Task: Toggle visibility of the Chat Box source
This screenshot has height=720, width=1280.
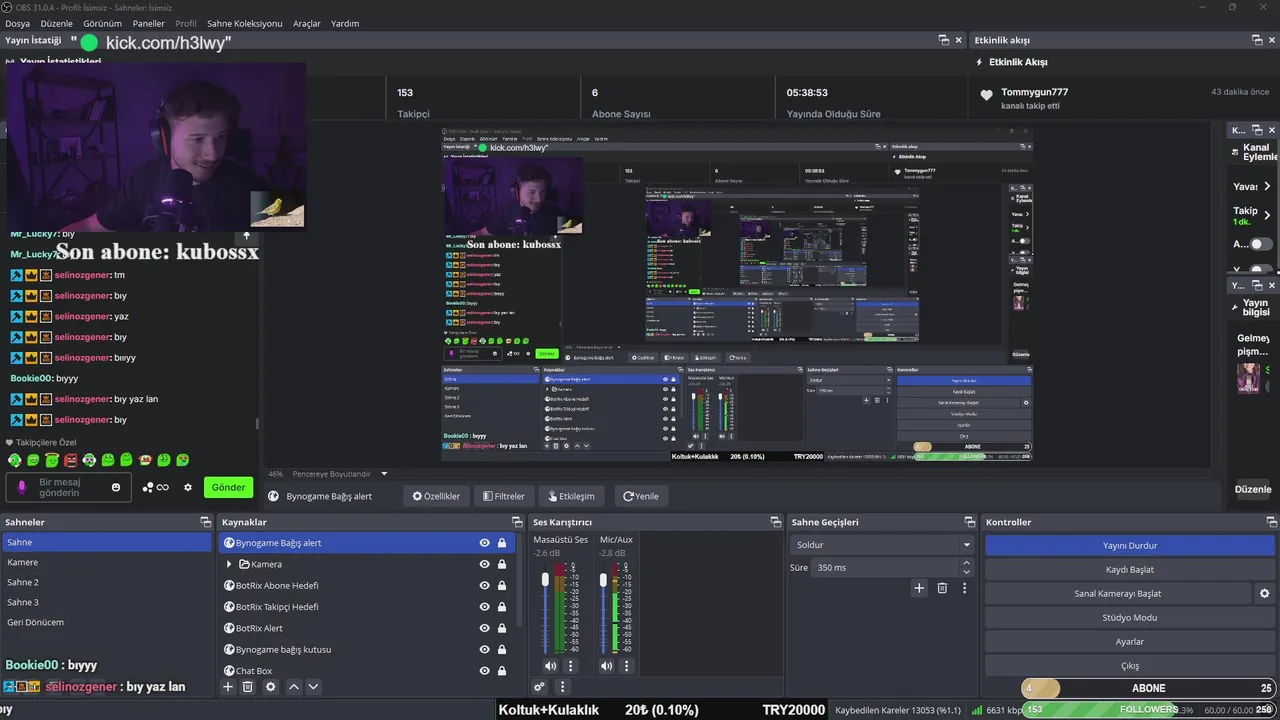Action: [x=484, y=671]
